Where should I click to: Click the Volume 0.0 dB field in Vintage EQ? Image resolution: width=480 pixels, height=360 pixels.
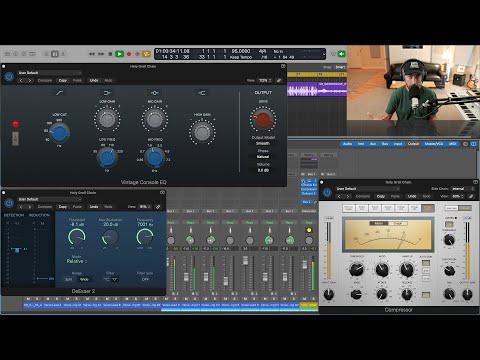coord(263,170)
